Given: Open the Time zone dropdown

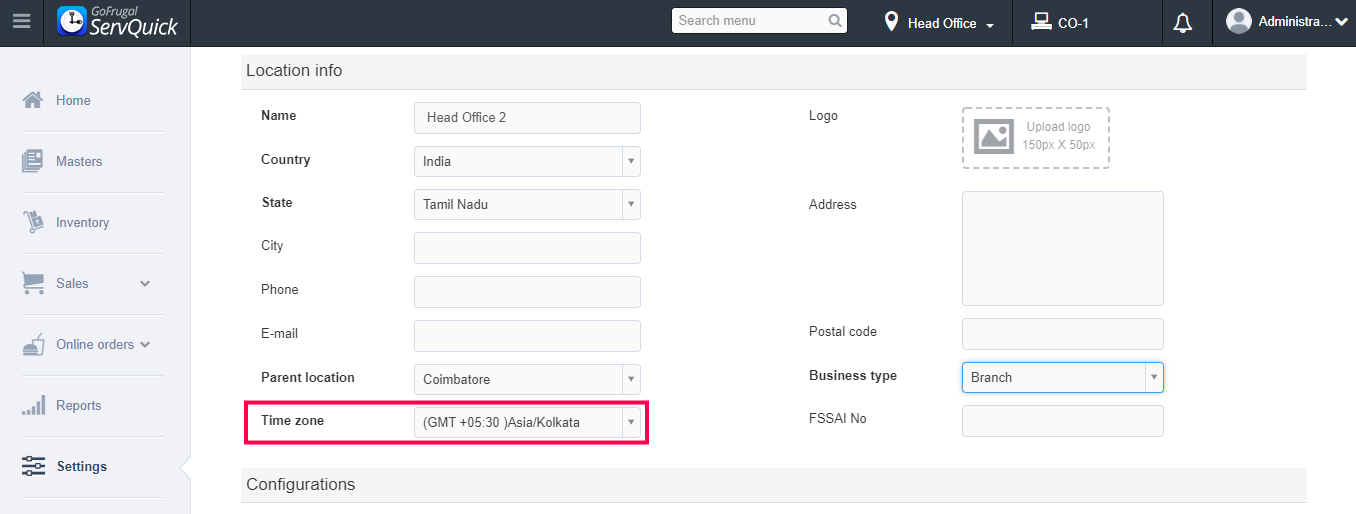Looking at the screenshot, I should tap(527, 422).
